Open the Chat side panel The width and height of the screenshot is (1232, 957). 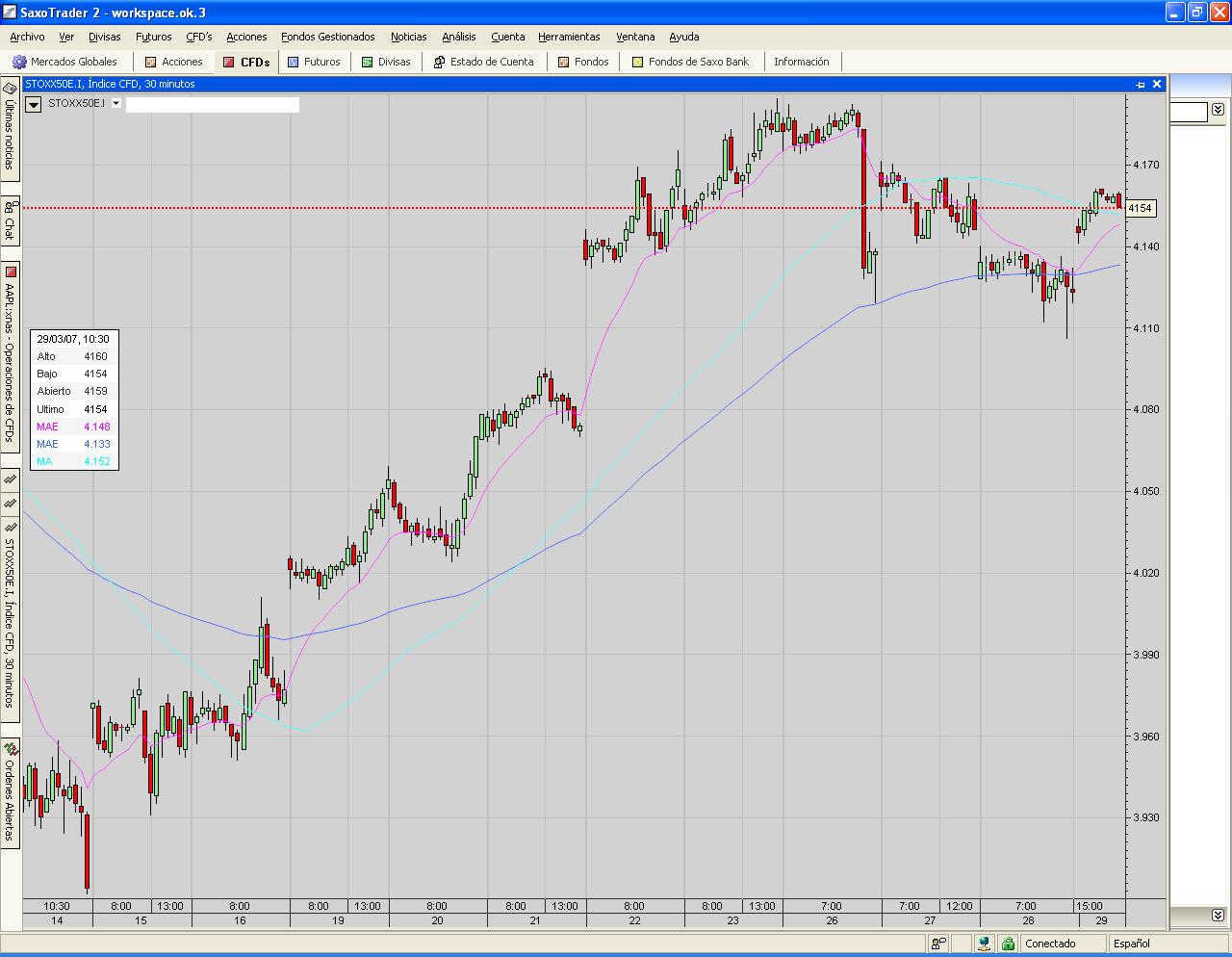[x=10, y=220]
